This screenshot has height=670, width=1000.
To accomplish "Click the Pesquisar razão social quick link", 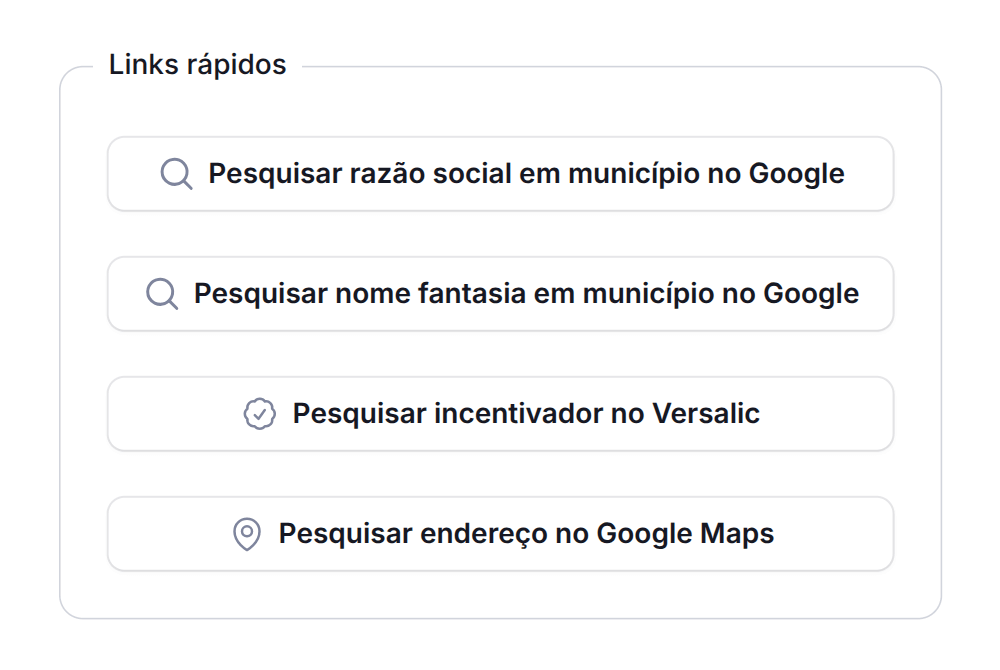I will 500,174.
